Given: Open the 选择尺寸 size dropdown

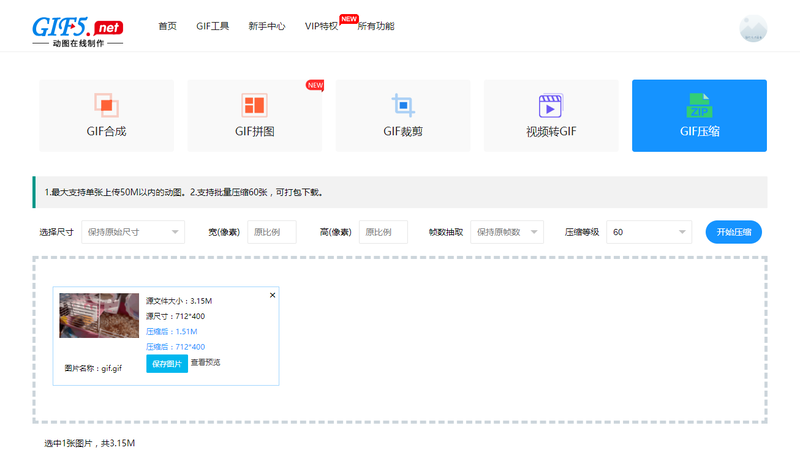Looking at the screenshot, I should [x=133, y=232].
